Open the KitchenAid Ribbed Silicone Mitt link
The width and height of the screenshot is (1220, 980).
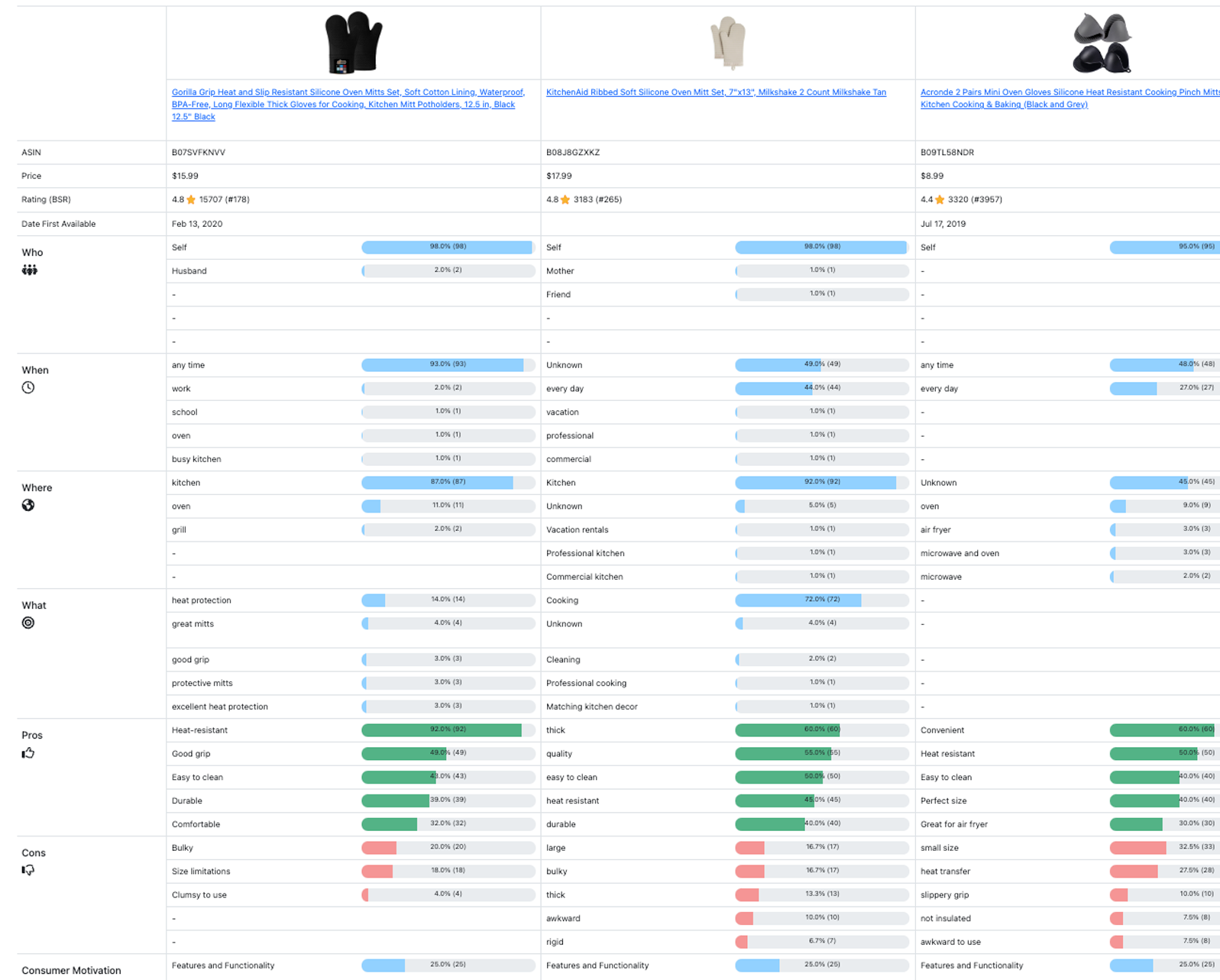click(716, 92)
